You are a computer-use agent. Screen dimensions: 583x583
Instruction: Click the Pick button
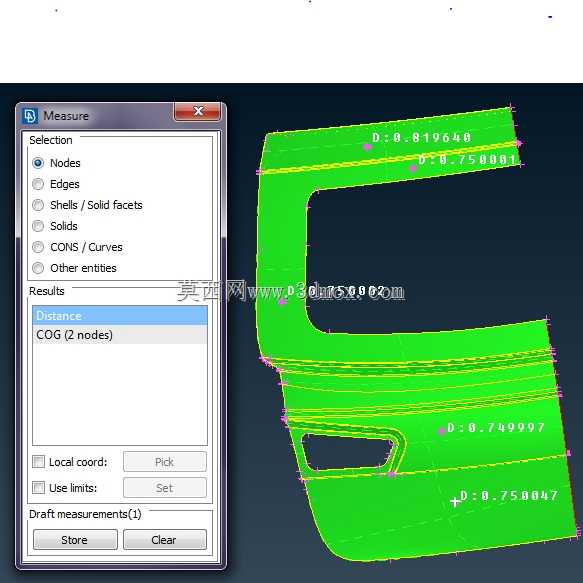[x=165, y=462]
